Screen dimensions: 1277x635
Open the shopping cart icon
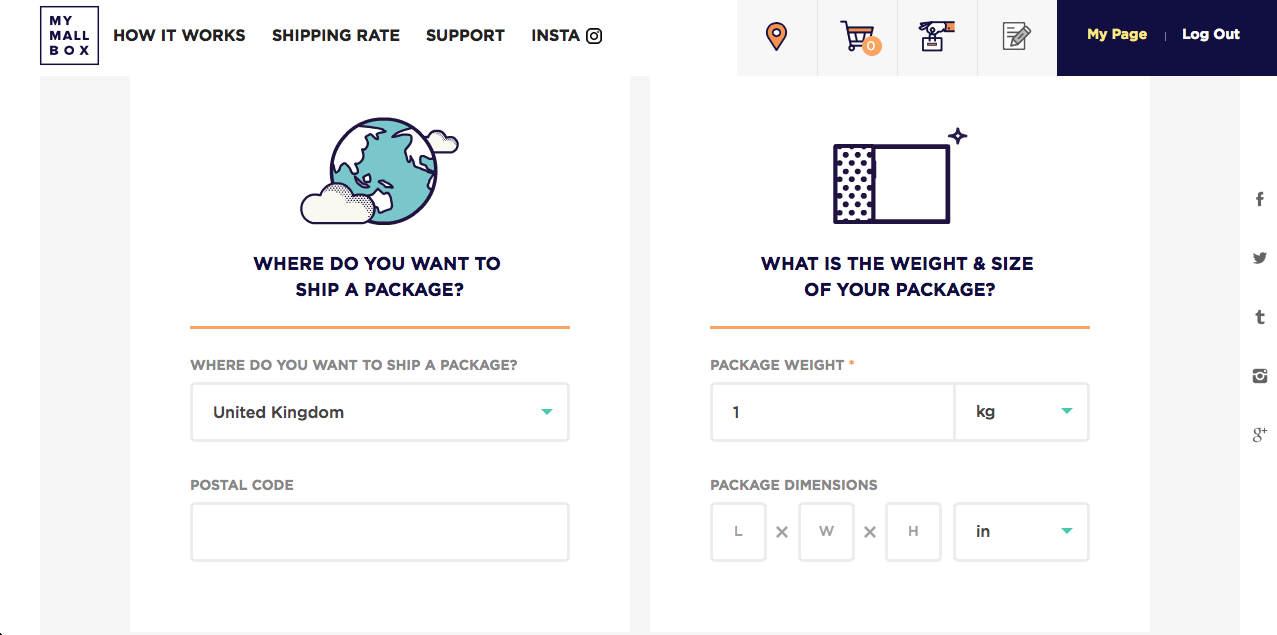click(857, 37)
